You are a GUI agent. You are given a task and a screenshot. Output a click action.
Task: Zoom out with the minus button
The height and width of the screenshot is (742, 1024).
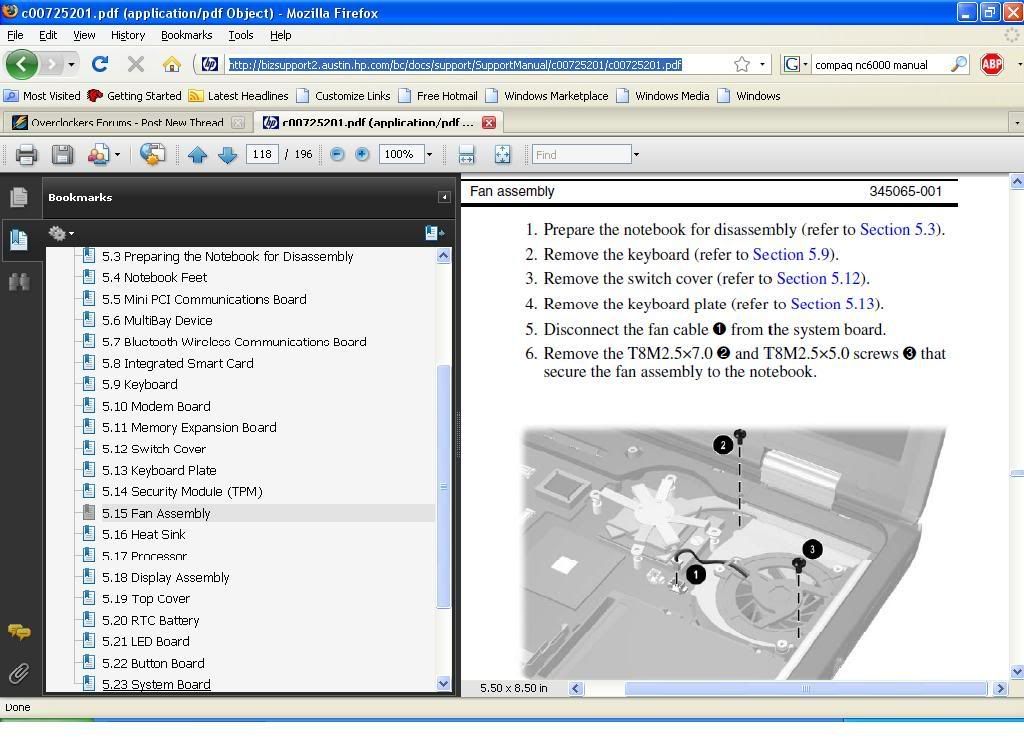[337, 154]
